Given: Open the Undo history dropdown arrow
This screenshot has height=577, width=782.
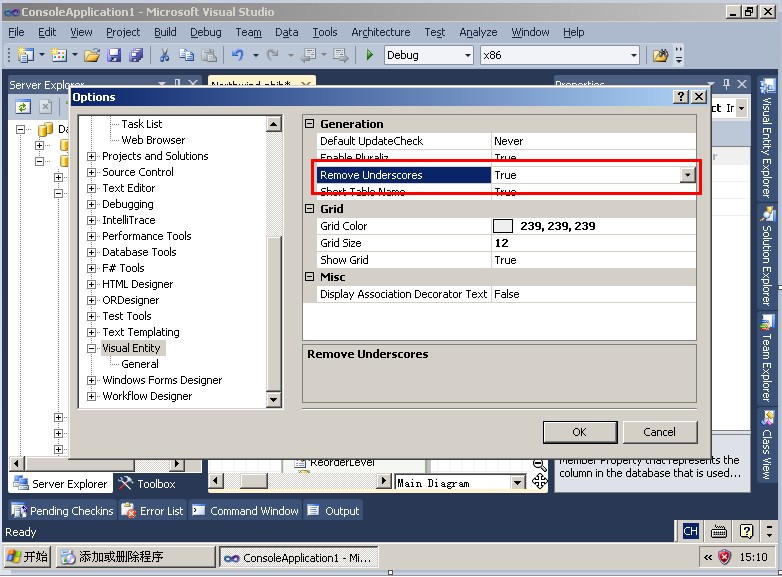Looking at the screenshot, I should click(x=255, y=55).
